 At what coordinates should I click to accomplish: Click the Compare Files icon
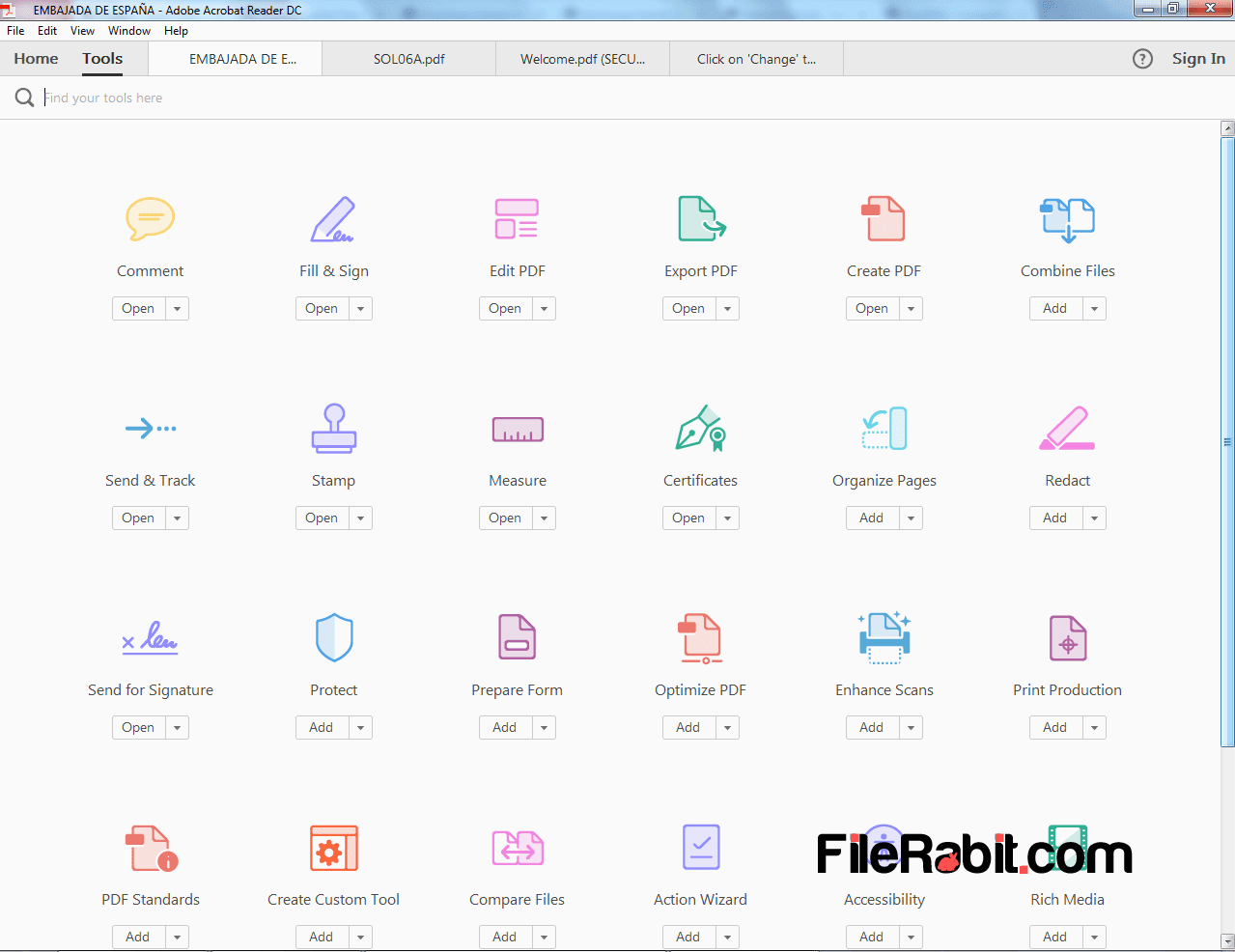518,848
